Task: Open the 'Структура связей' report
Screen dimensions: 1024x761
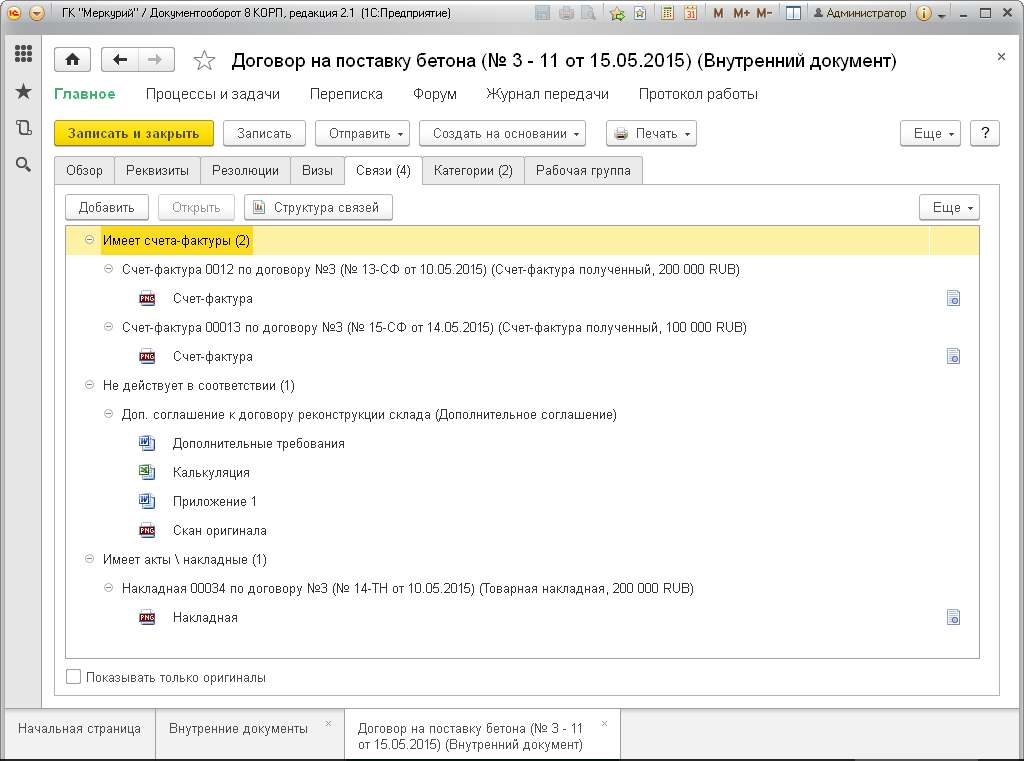Action: (318, 207)
